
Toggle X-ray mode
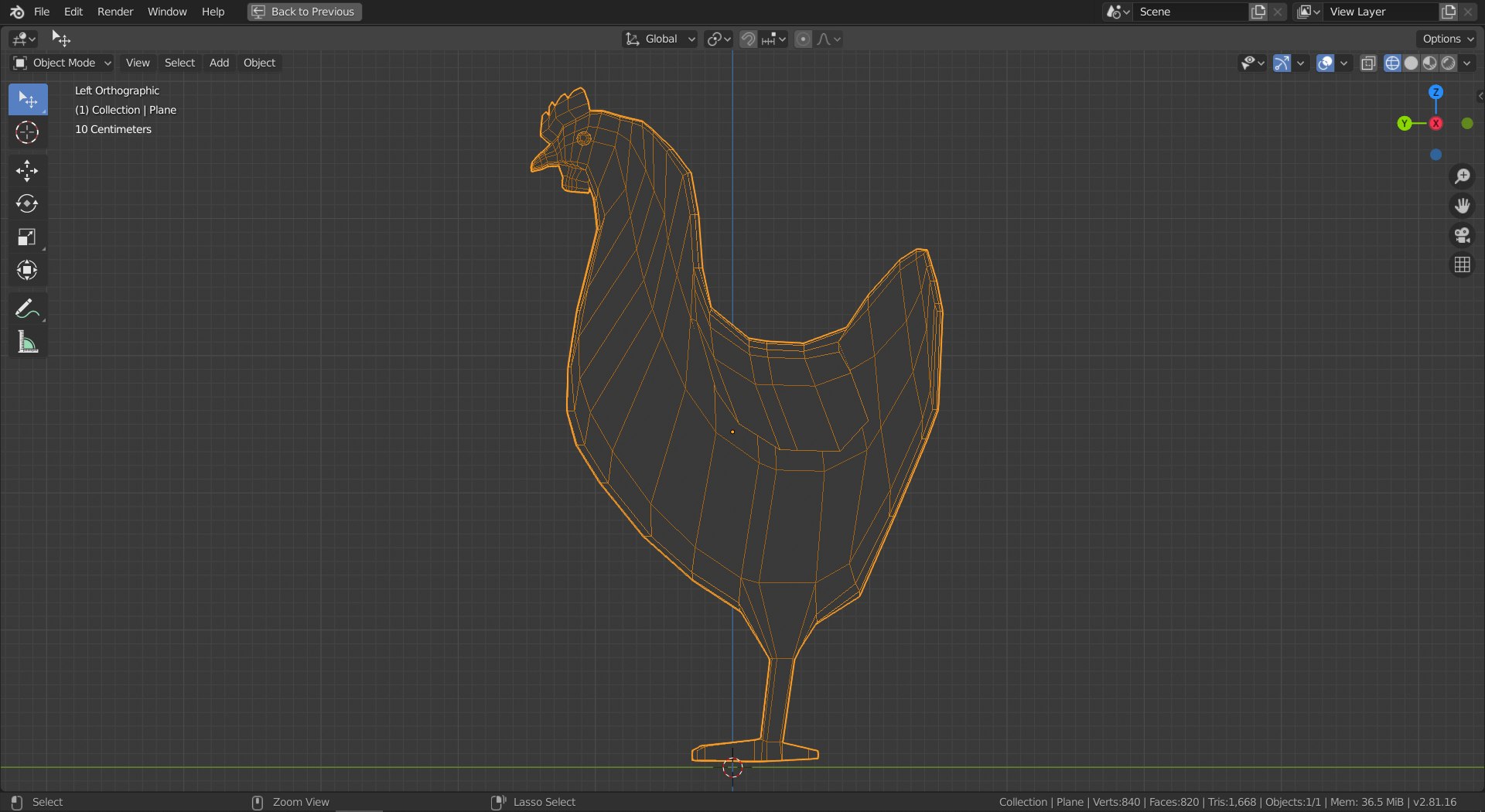coord(1368,63)
